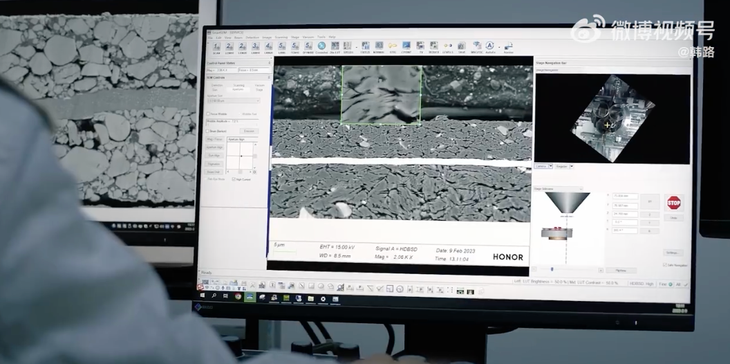Select the key-shaped toolbar icon
This screenshot has width=730, height=364.
(x=392, y=46)
